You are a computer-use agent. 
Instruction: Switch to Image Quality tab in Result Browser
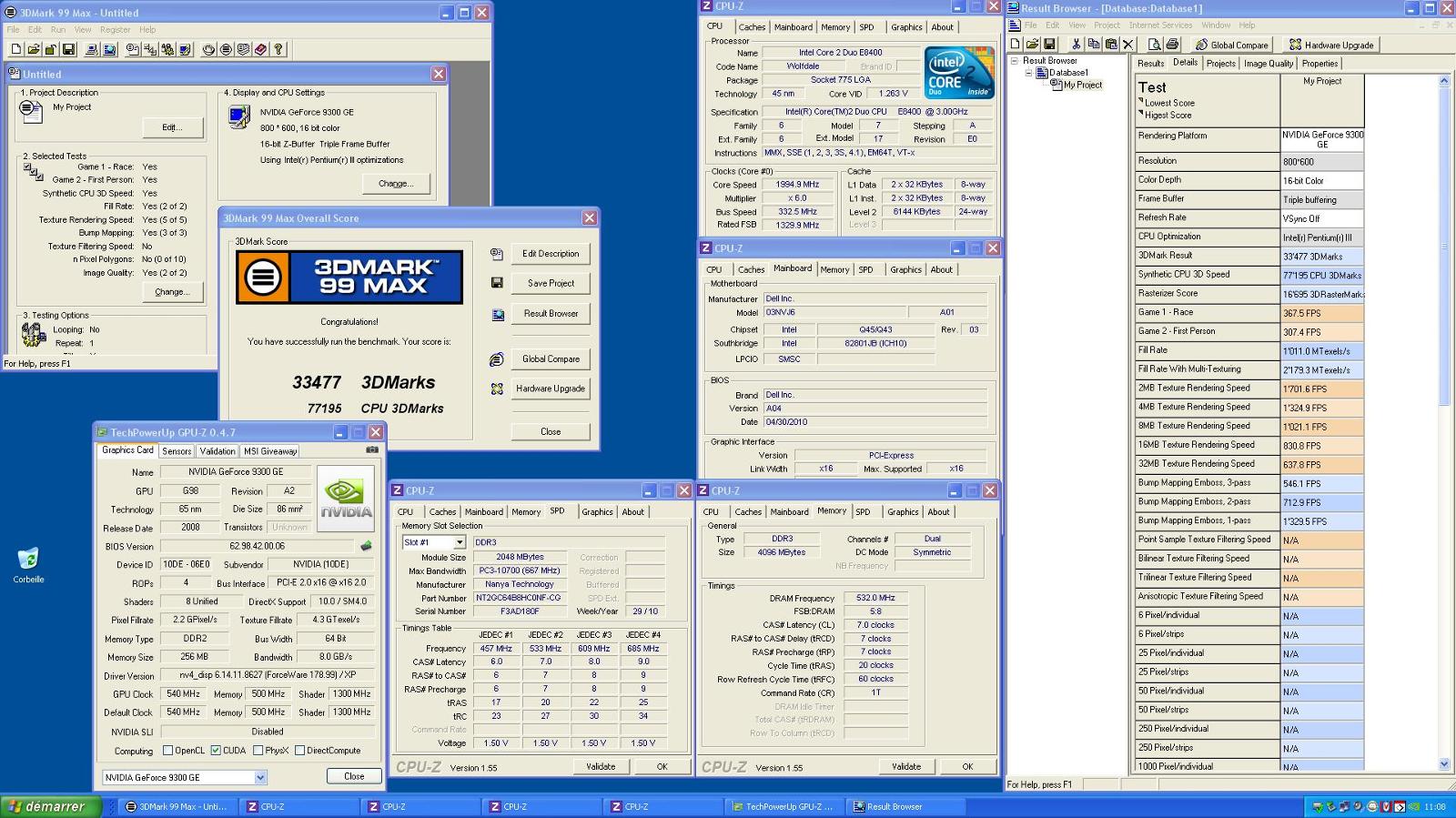1269,64
